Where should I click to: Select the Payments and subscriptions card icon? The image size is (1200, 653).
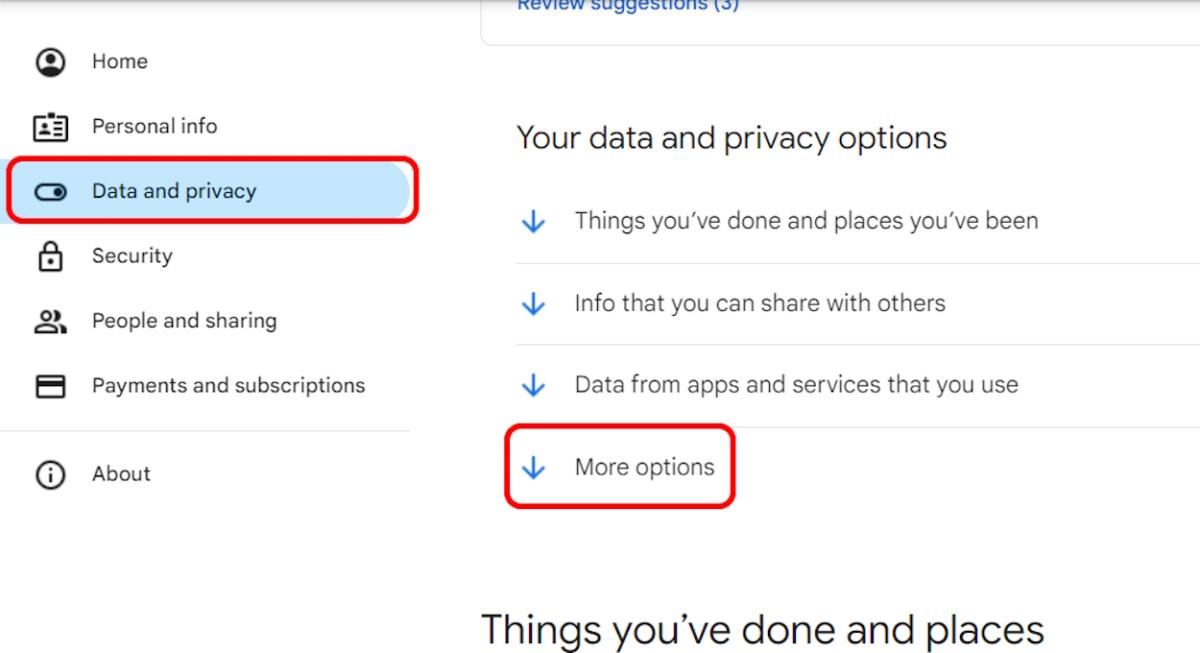(50, 385)
